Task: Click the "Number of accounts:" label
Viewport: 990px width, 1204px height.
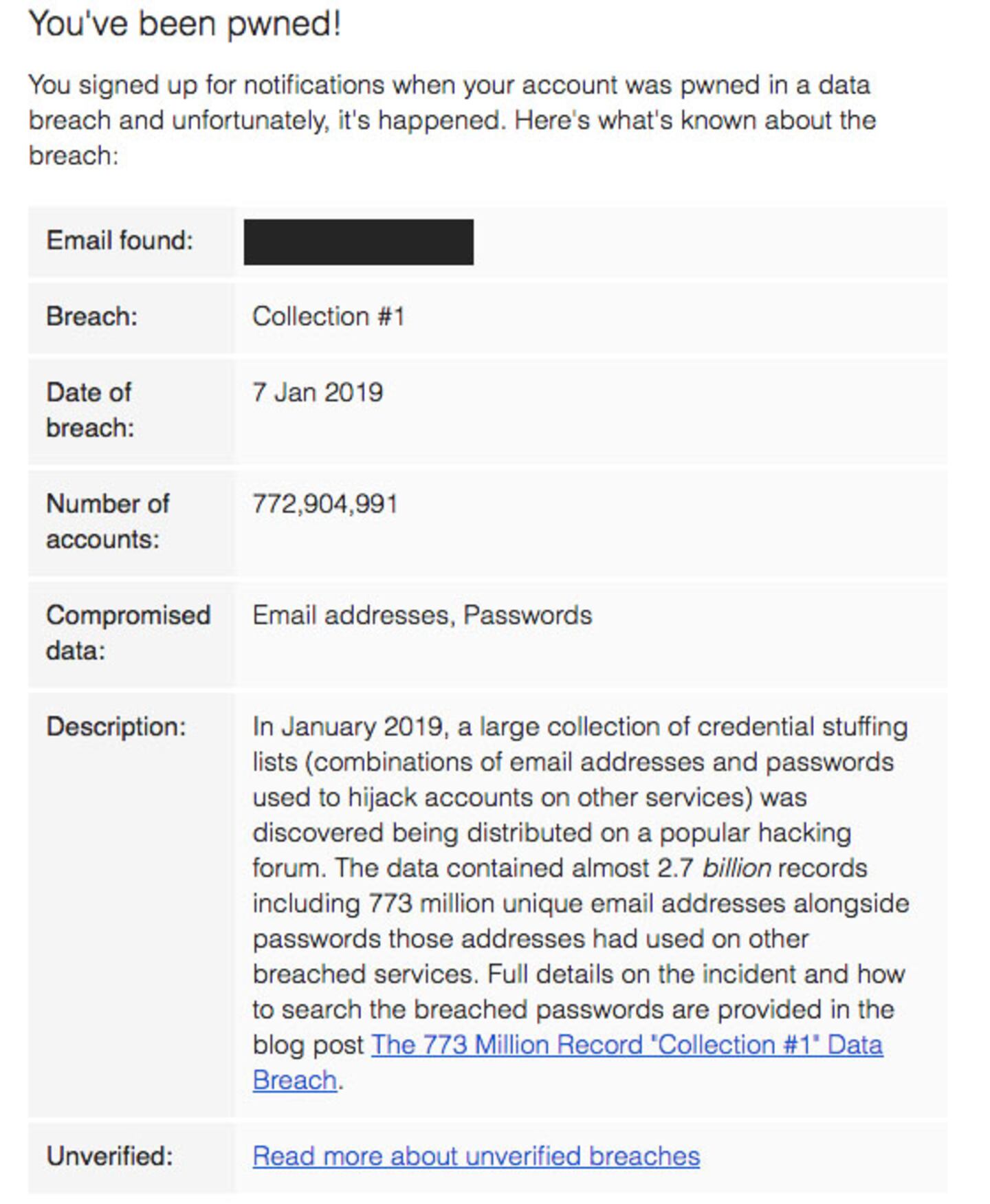Action: click(x=107, y=521)
